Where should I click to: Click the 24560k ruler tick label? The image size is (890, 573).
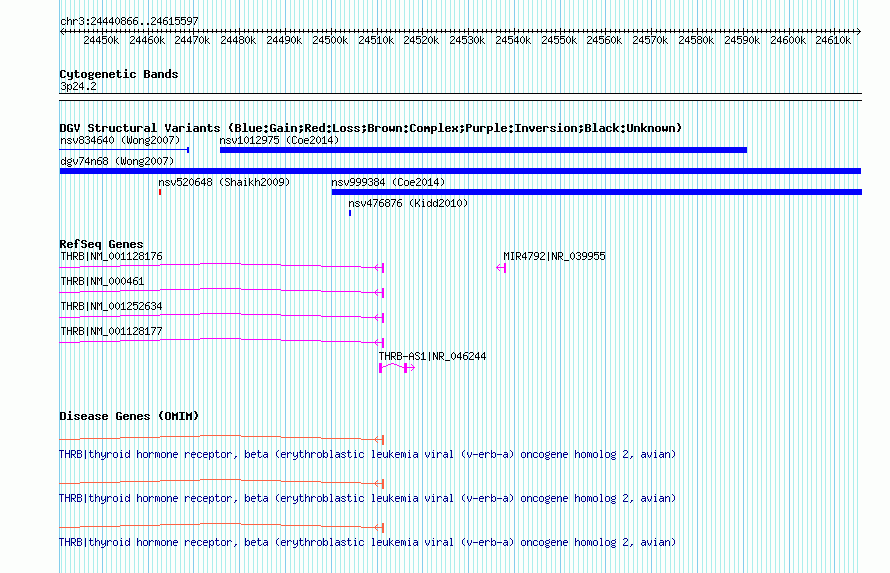604,40
